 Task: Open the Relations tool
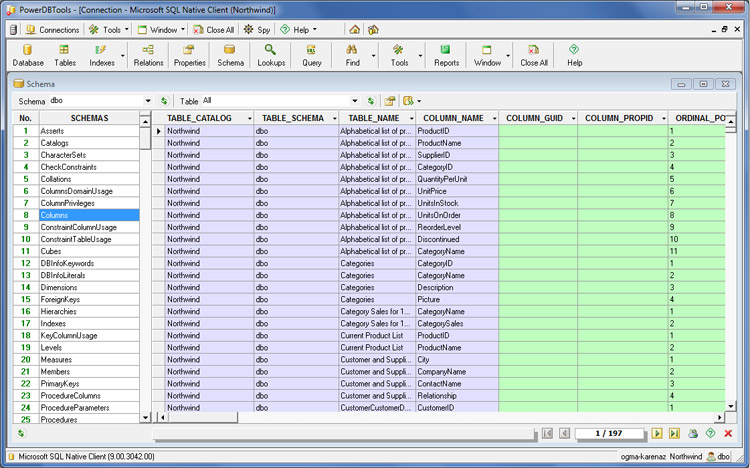(148, 54)
